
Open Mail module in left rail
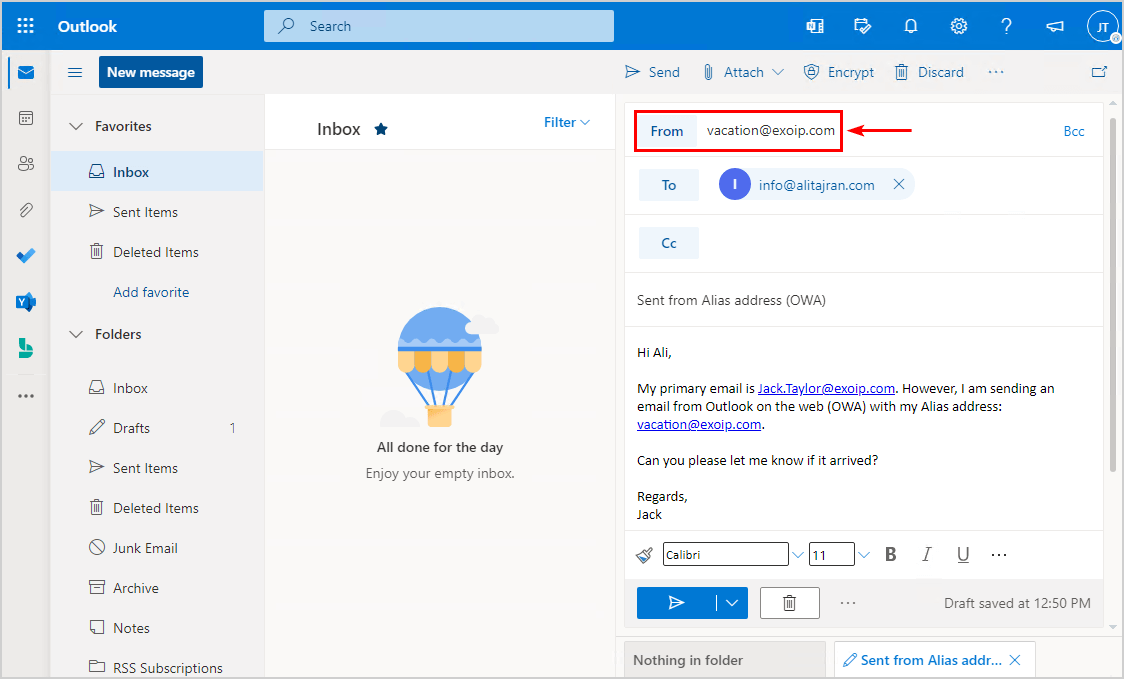(x=26, y=72)
